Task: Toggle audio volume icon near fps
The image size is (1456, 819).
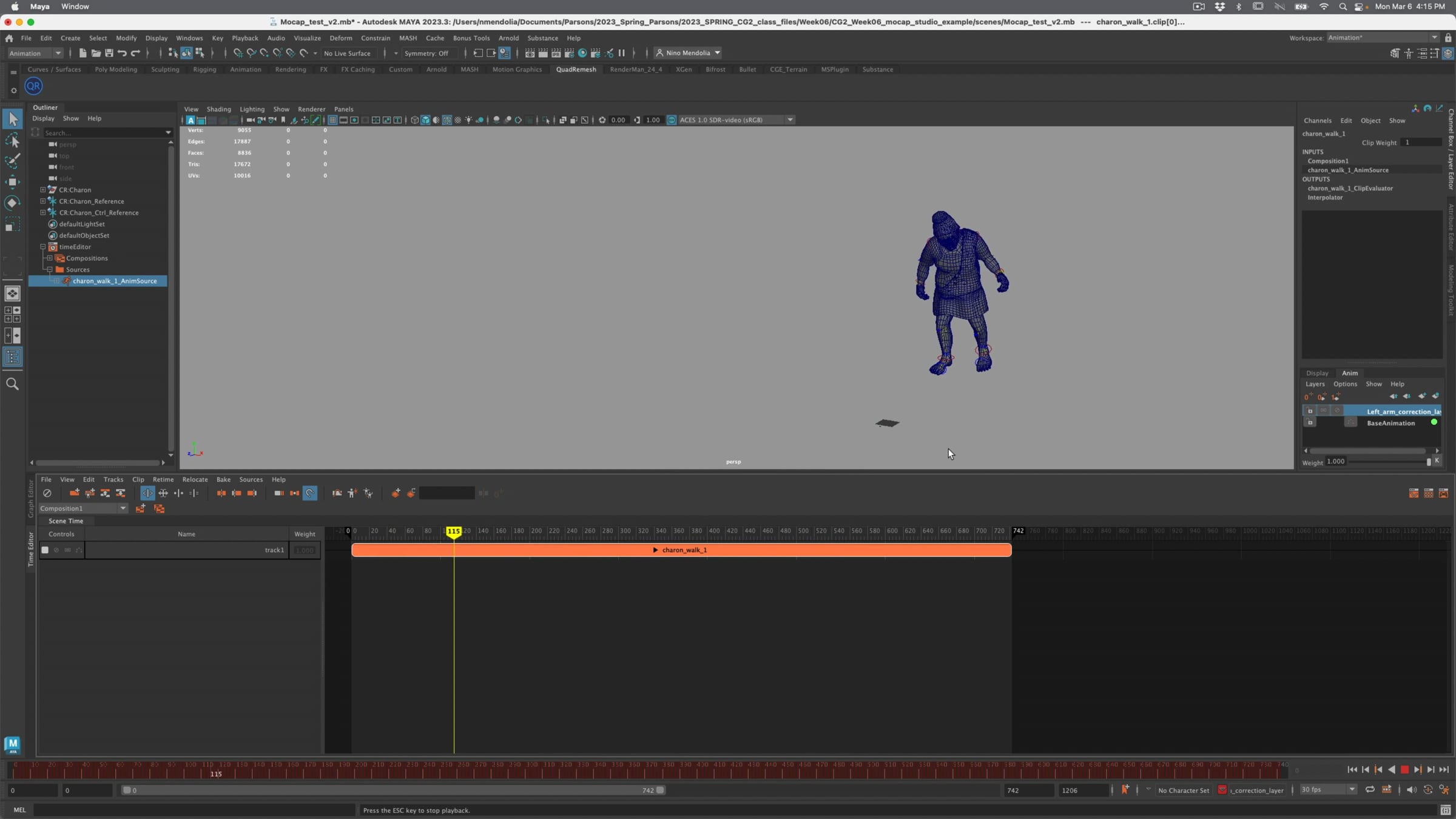Action: [x=1411, y=790]
